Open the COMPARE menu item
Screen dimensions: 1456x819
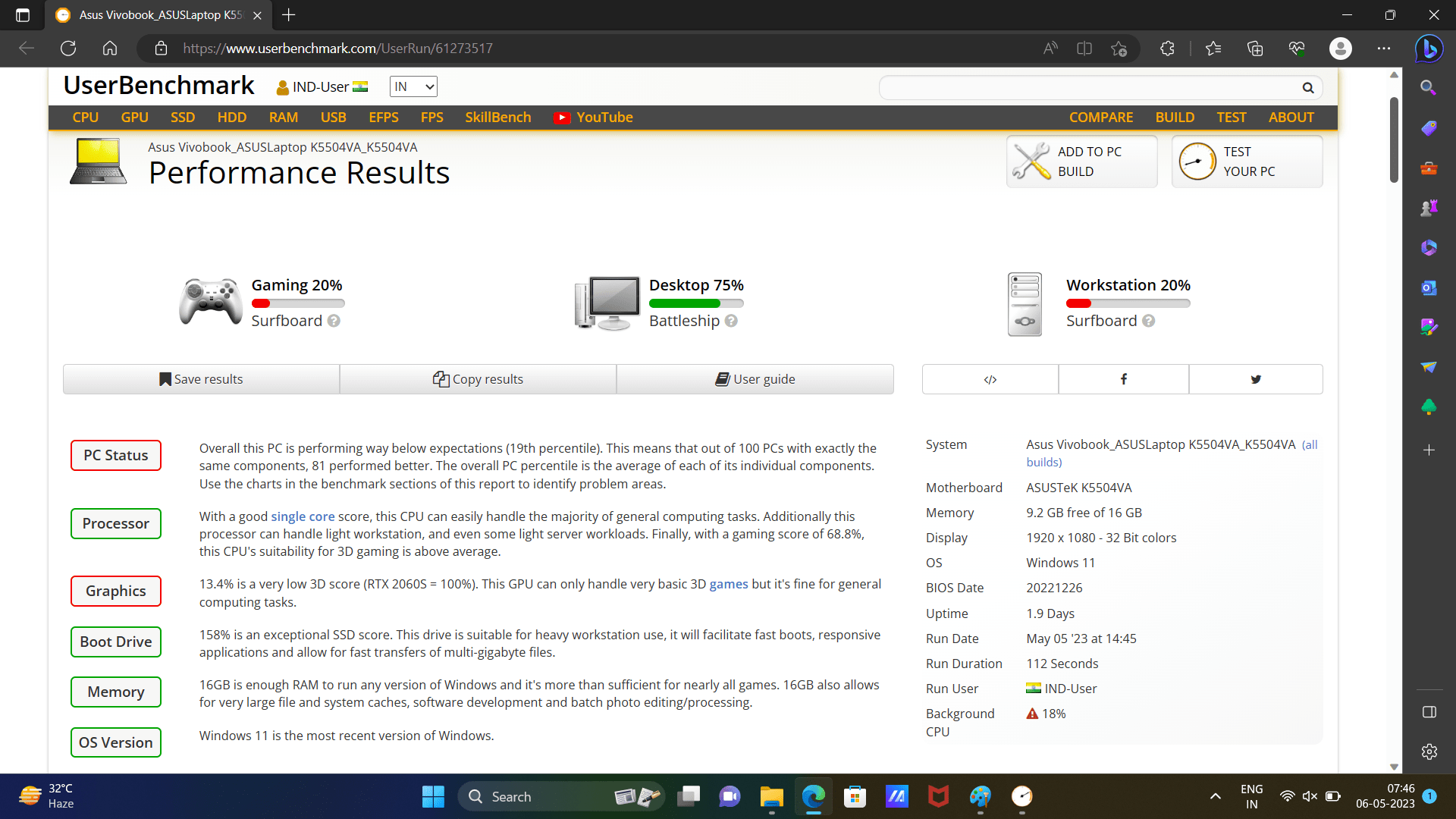(x=1100, y=118)
